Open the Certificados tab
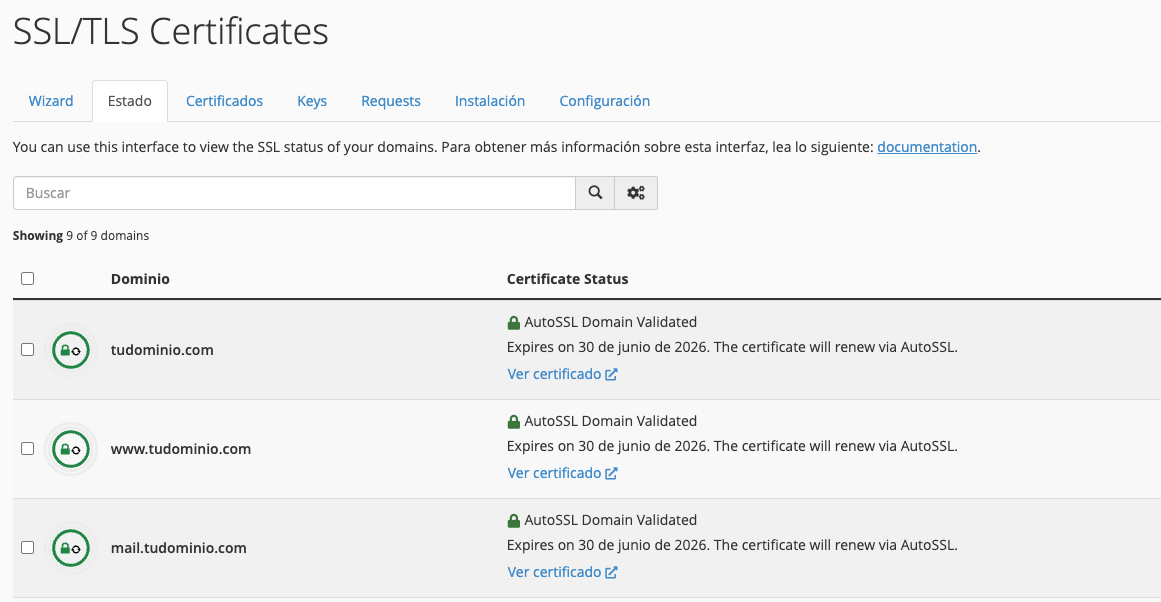The height and width of the screenshot is (602, 1161). click(x=224, y=101)
